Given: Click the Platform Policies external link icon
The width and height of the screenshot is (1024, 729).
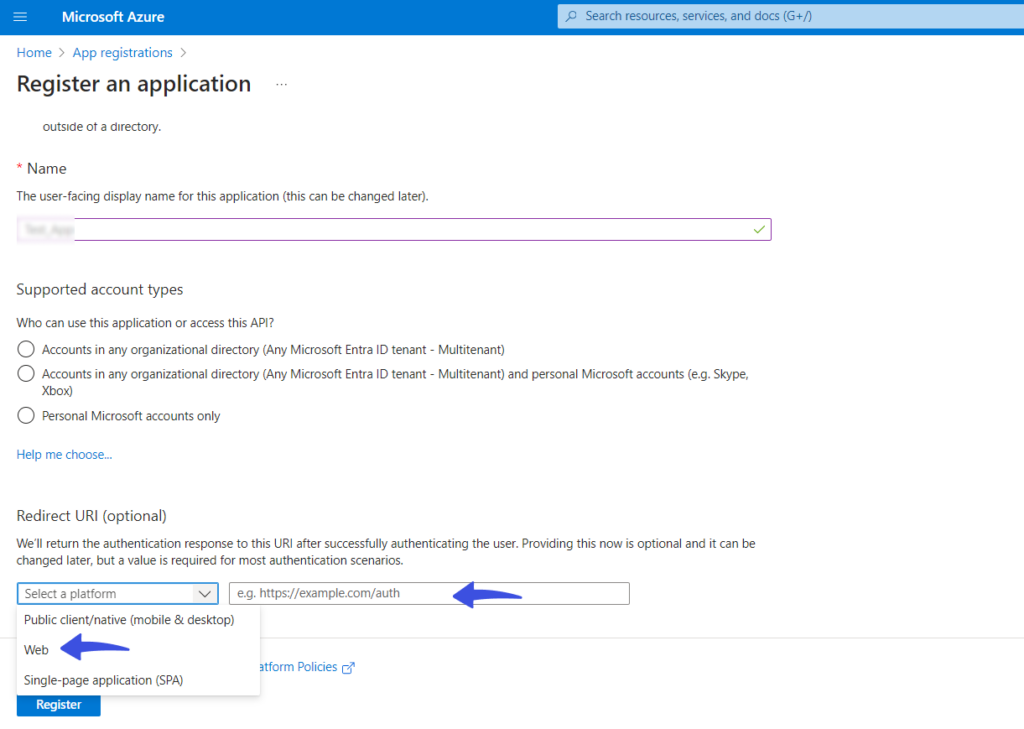Looking at the screenshot, I should click(348, 668).
